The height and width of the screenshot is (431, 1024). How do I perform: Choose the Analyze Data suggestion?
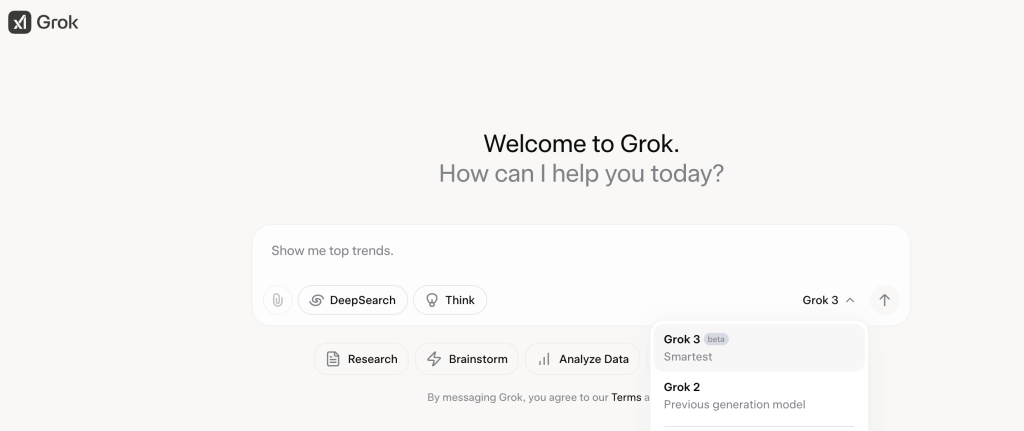pos(583,359)
